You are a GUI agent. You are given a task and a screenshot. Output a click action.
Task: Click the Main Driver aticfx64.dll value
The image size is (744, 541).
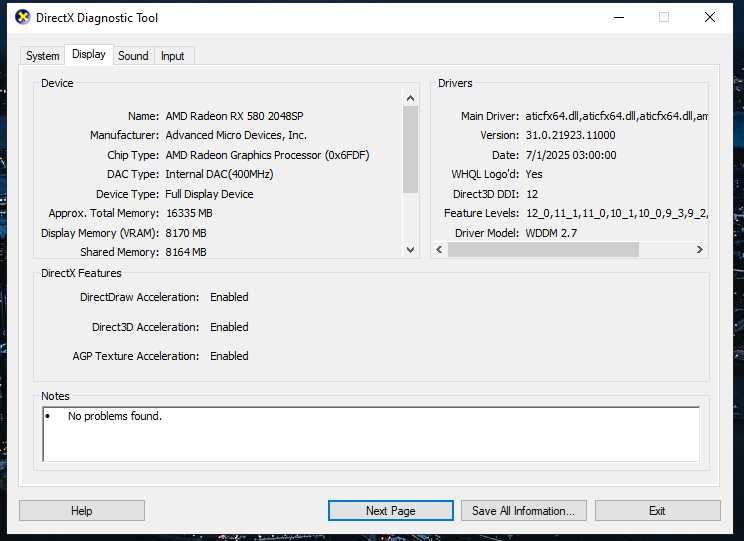(616, 116)
